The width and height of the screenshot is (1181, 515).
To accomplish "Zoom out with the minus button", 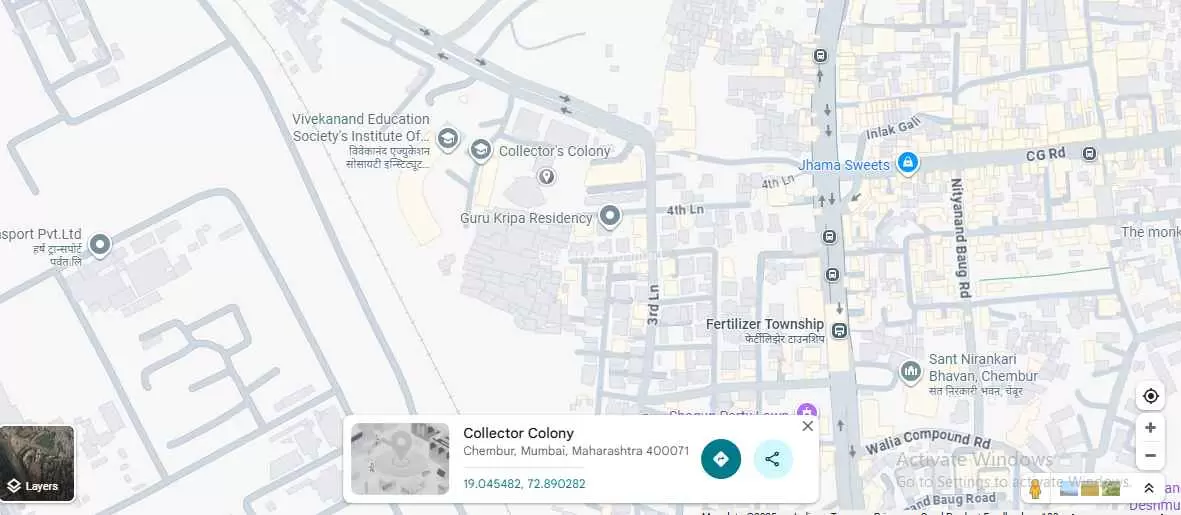I will click(1150, 456).
